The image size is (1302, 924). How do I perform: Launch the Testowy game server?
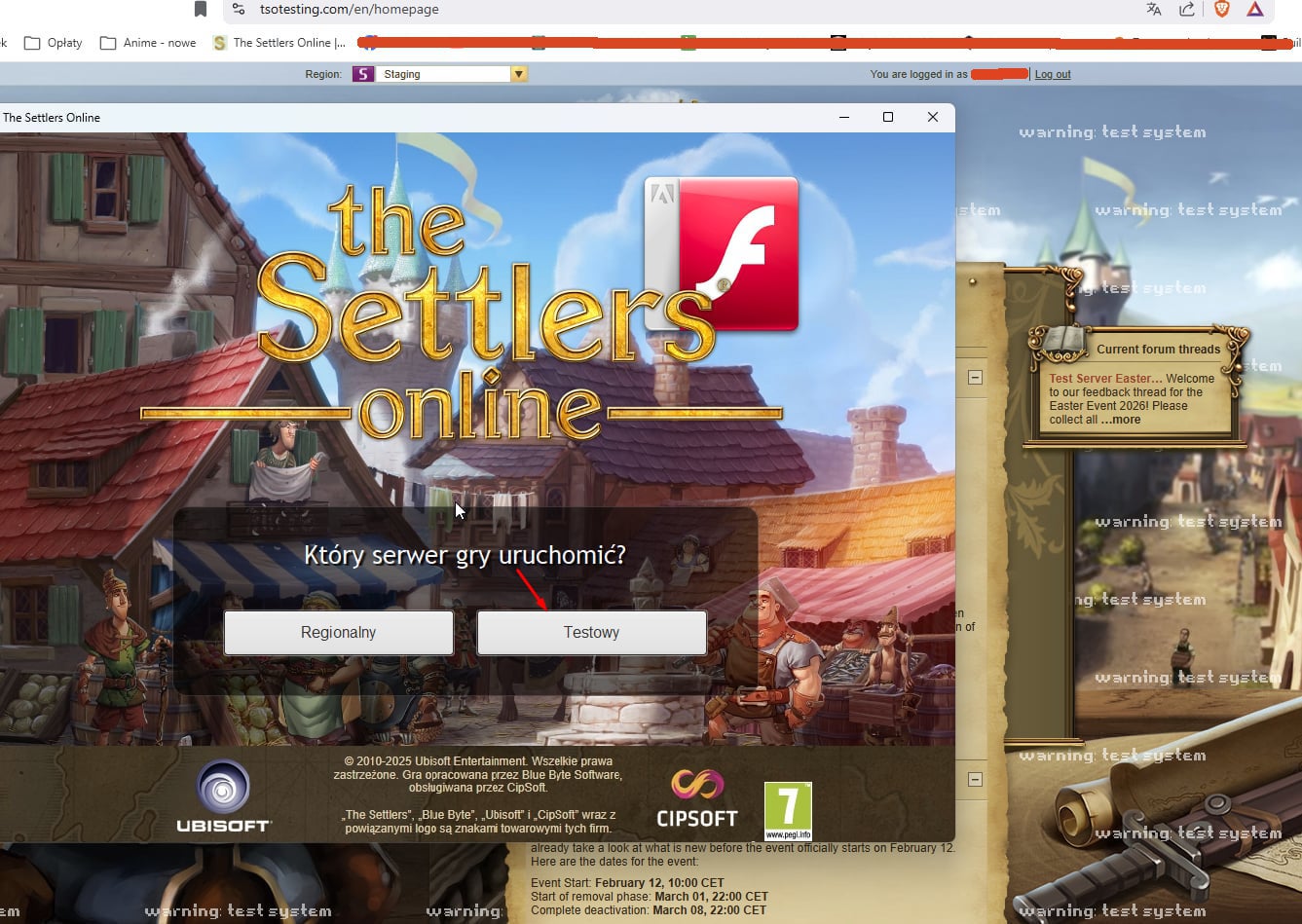tap(591, 633)
